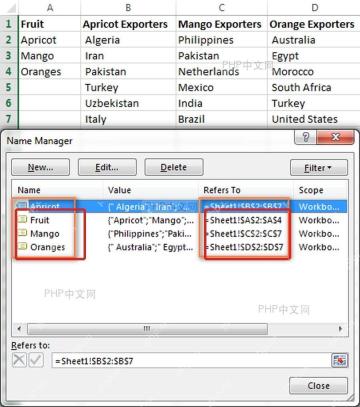
Task: Click cell Brazil
Action: pos(222,119)
